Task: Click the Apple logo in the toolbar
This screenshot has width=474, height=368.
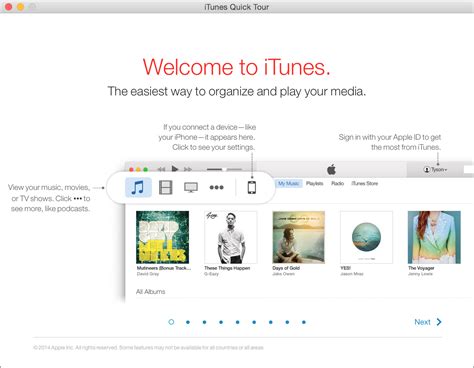Action: click(331, 170)
